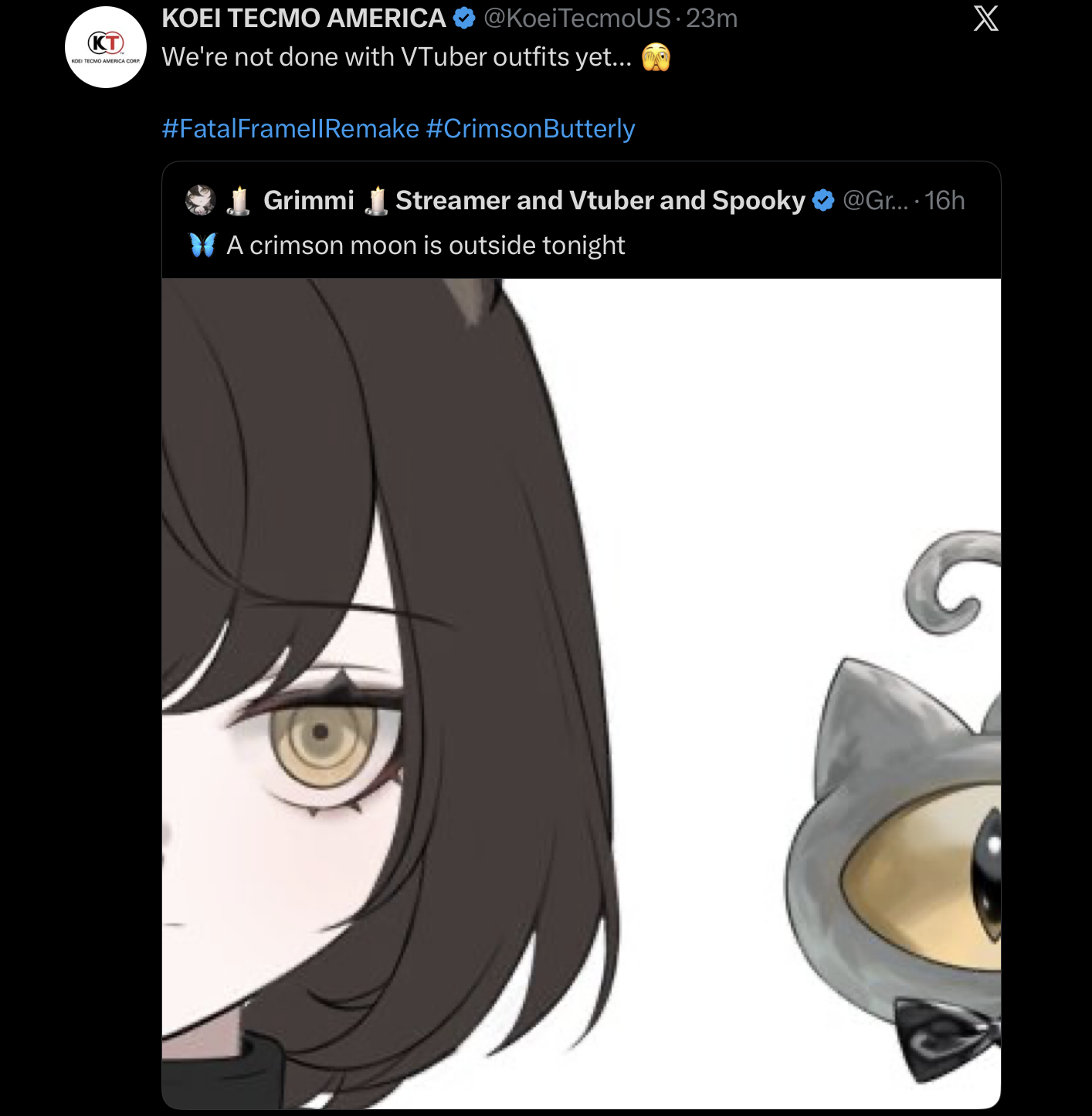This screenshot has height=1116, width=1092.
Task: Click the candle emoji after Grimmi
Action: coord(376,201)
